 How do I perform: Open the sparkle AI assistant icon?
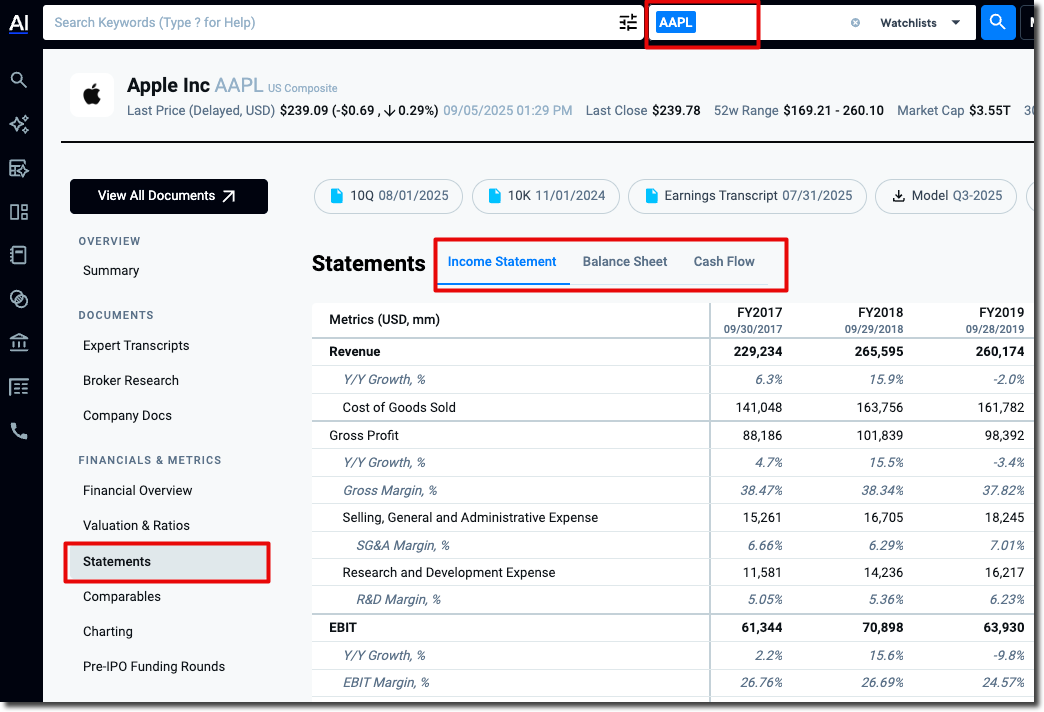point(19,124)
